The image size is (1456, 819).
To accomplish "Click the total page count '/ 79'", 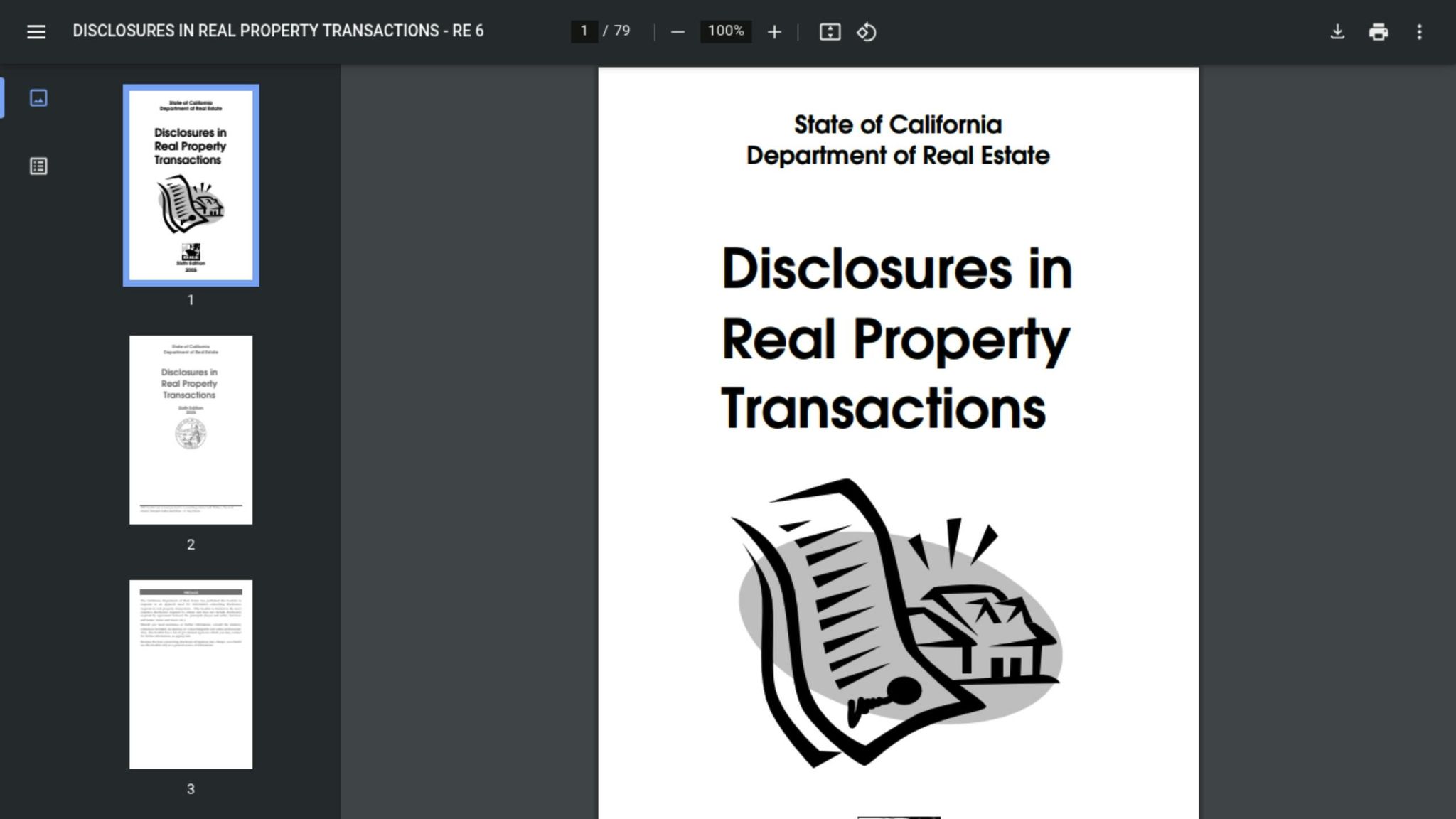I will (x=616, y=31).
